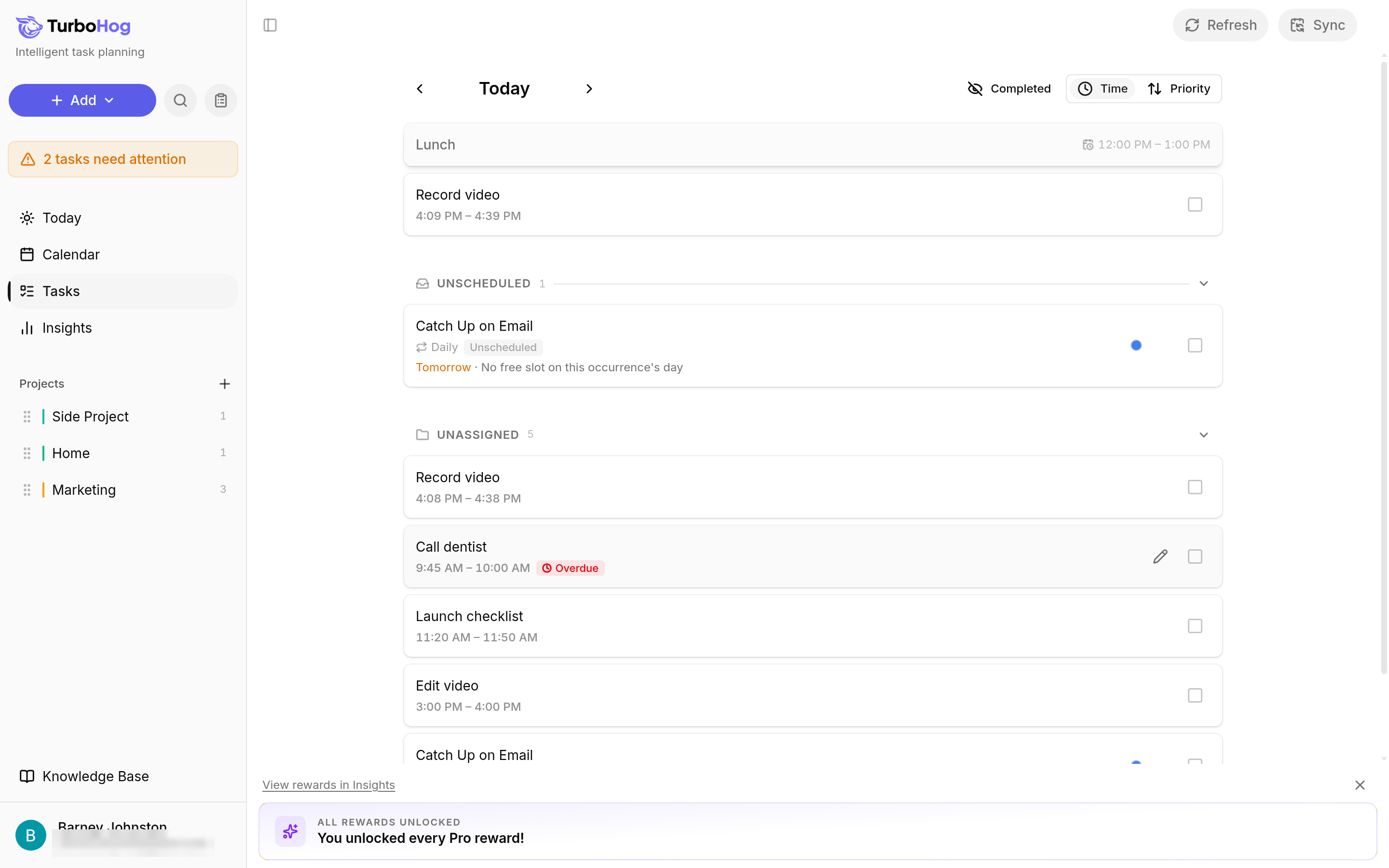1389x868 pixels.
Task: Click the search magnifier icon in the sidebar
Action: pos(180,100)
